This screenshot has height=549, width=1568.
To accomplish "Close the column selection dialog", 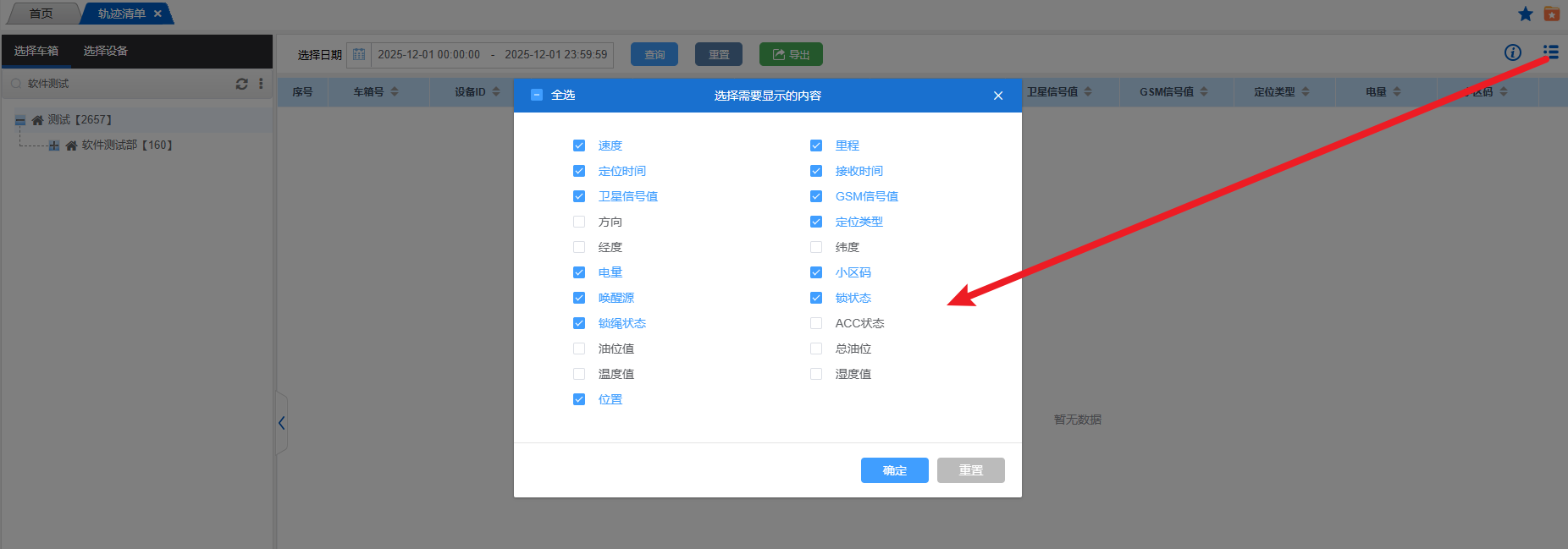I will tap(998, 96).
